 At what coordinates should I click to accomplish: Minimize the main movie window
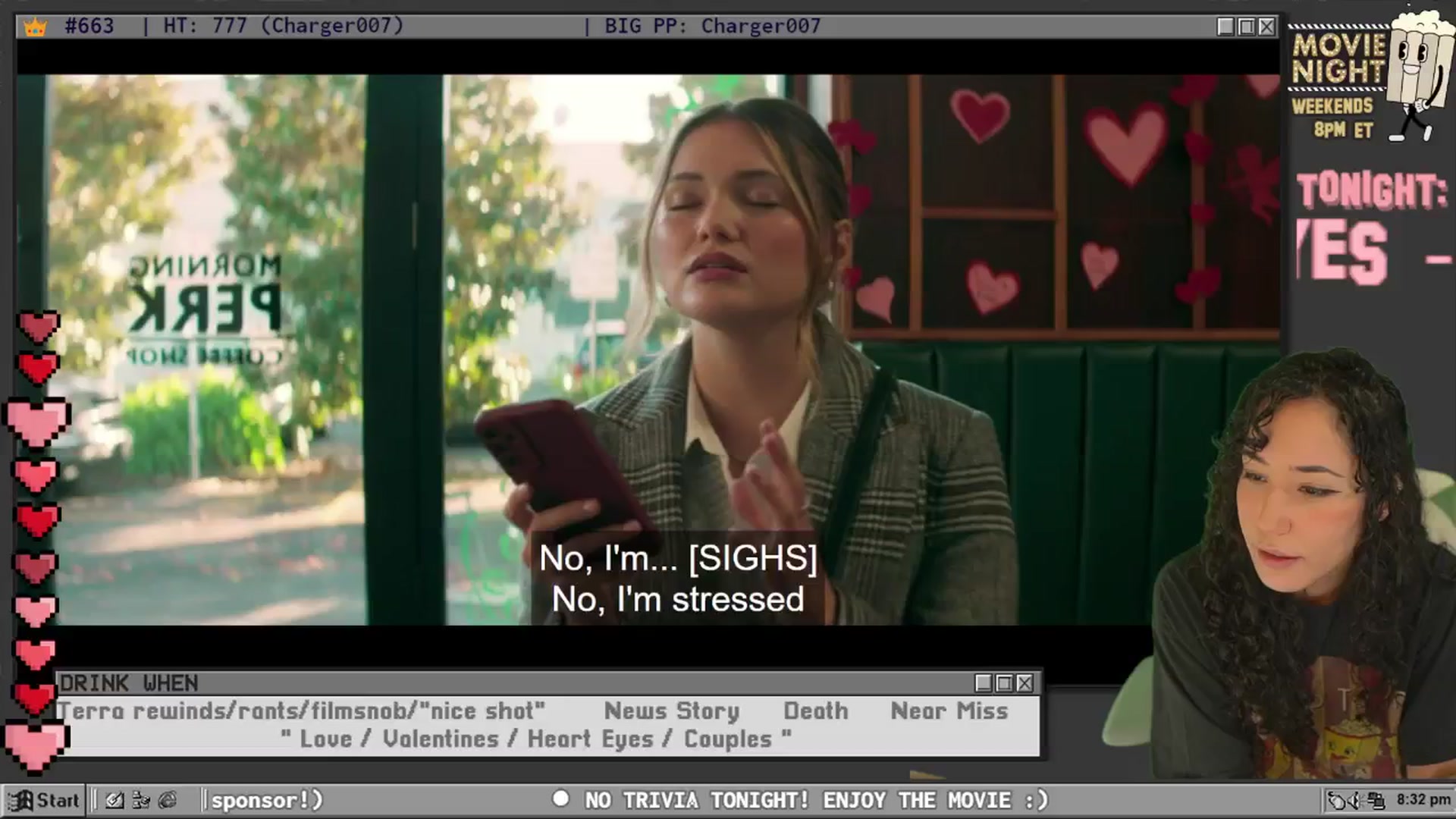[x=1225, y=27]
